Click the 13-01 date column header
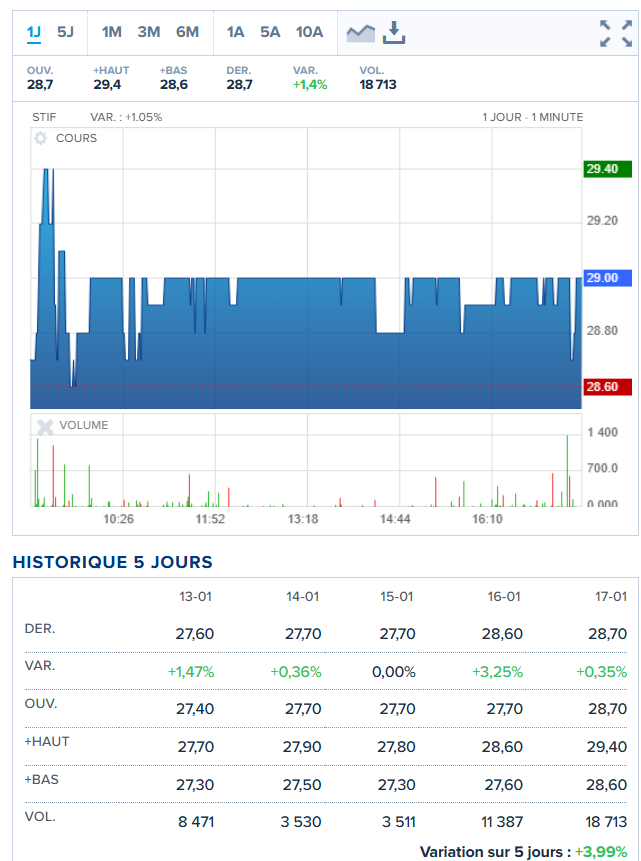641x861 pixels. coord(196,596)
